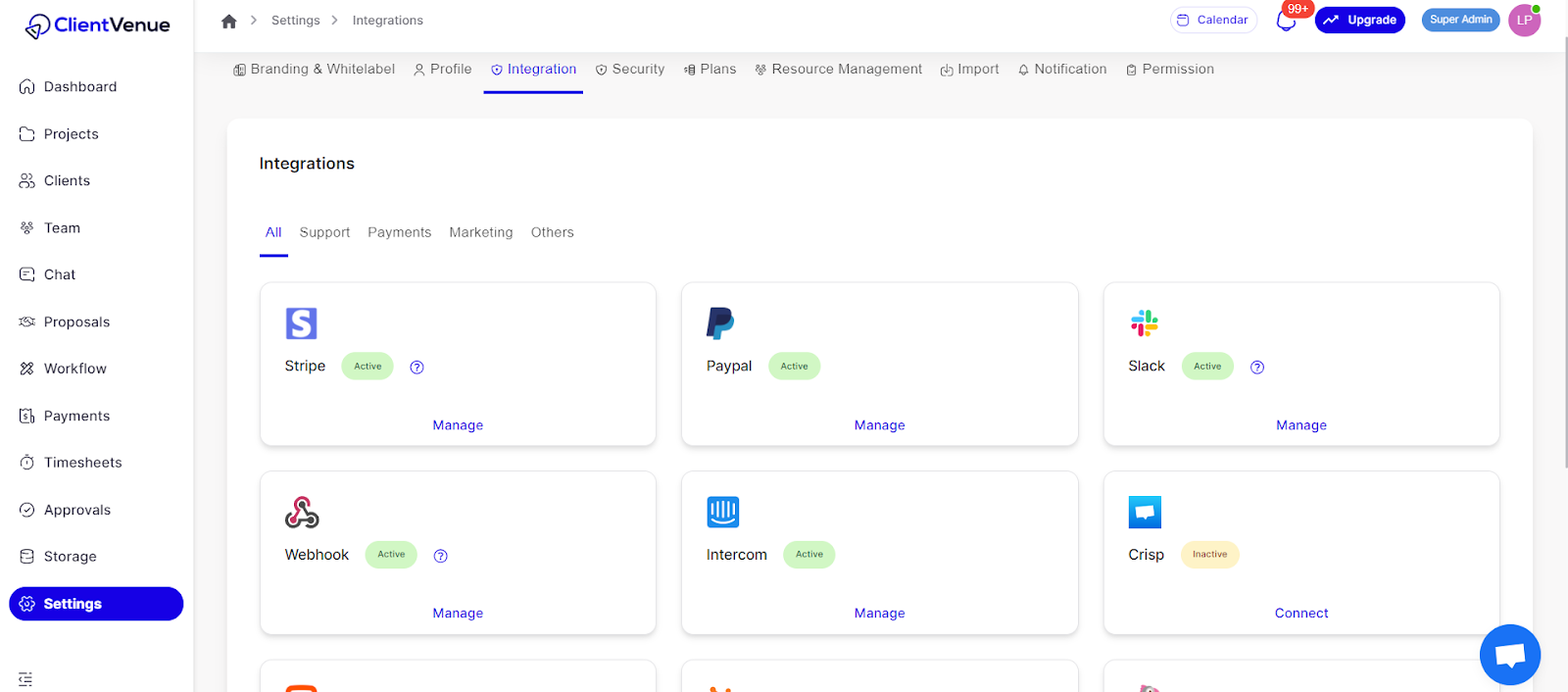Click Connect on the Crisp card
The width and height of the screenshot is (1568, 692).
(x=1300, y=614)
